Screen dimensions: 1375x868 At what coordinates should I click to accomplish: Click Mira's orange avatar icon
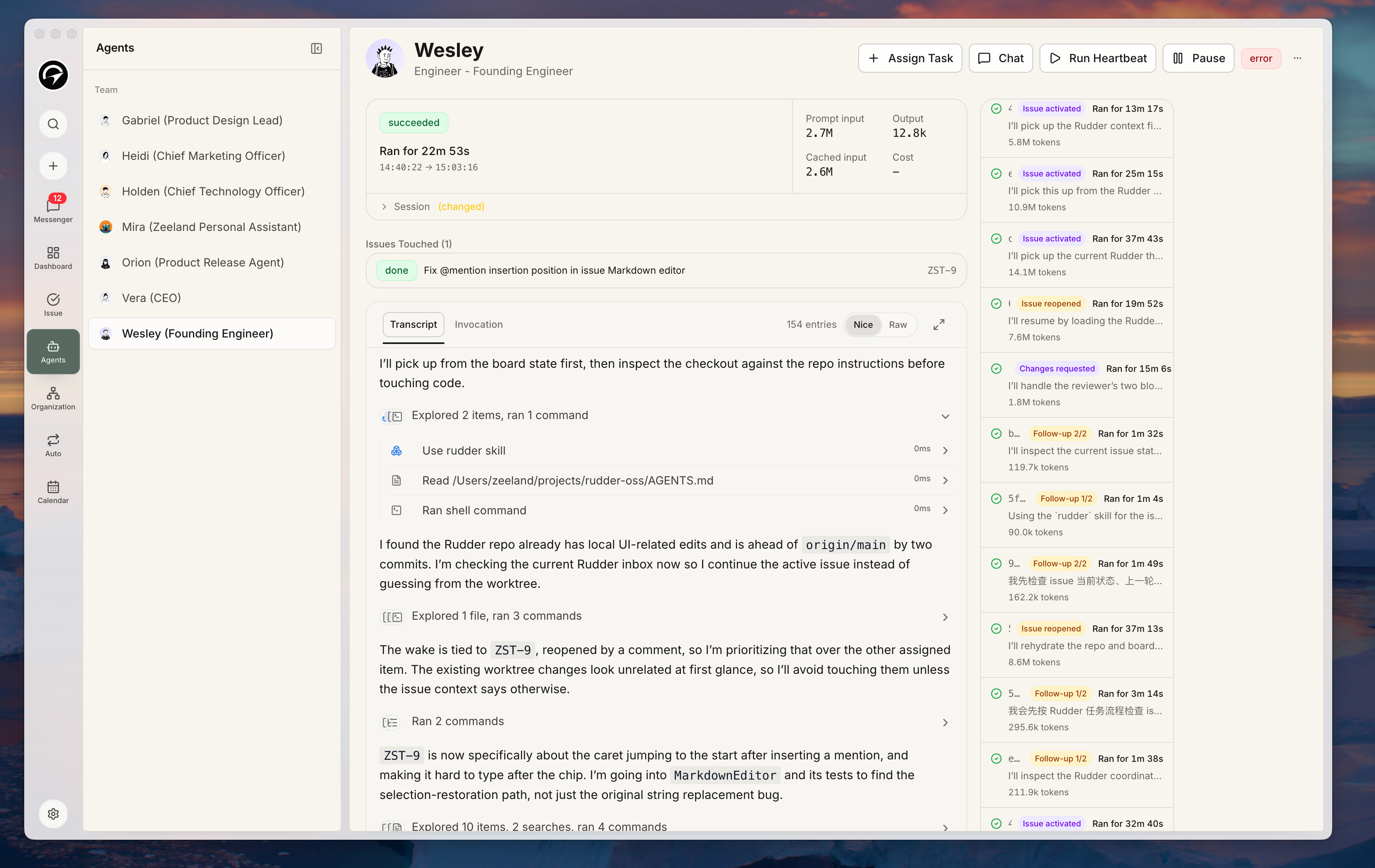106,227
